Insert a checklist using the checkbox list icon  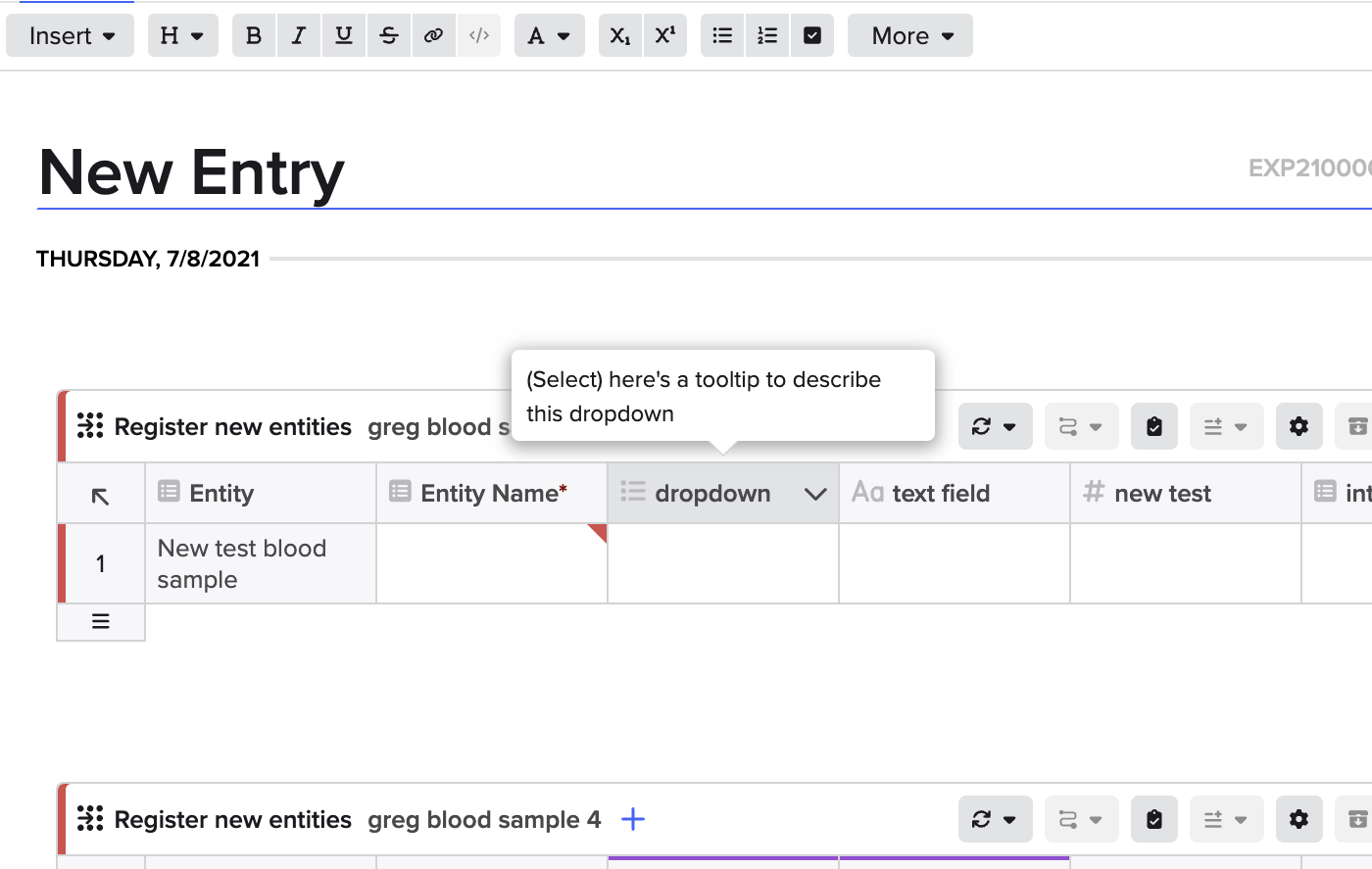point(812,35)
